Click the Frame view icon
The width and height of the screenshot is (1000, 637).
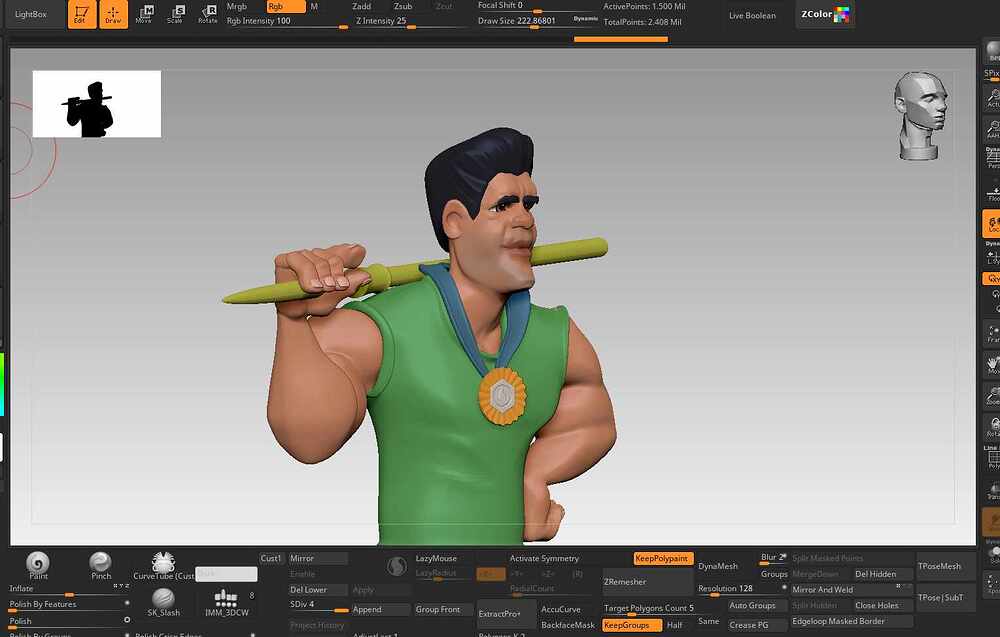pos(992,333)
